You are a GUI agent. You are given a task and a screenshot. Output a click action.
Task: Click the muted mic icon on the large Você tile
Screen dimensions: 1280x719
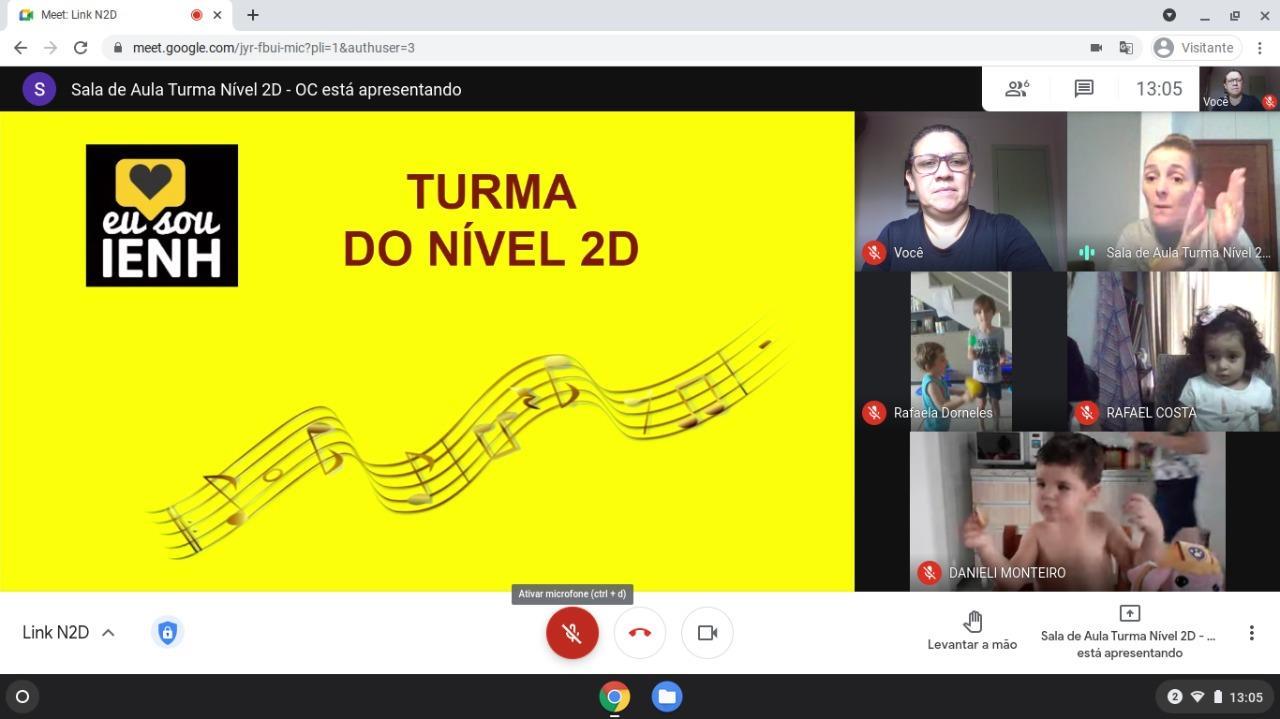click(x=874, y=252)
